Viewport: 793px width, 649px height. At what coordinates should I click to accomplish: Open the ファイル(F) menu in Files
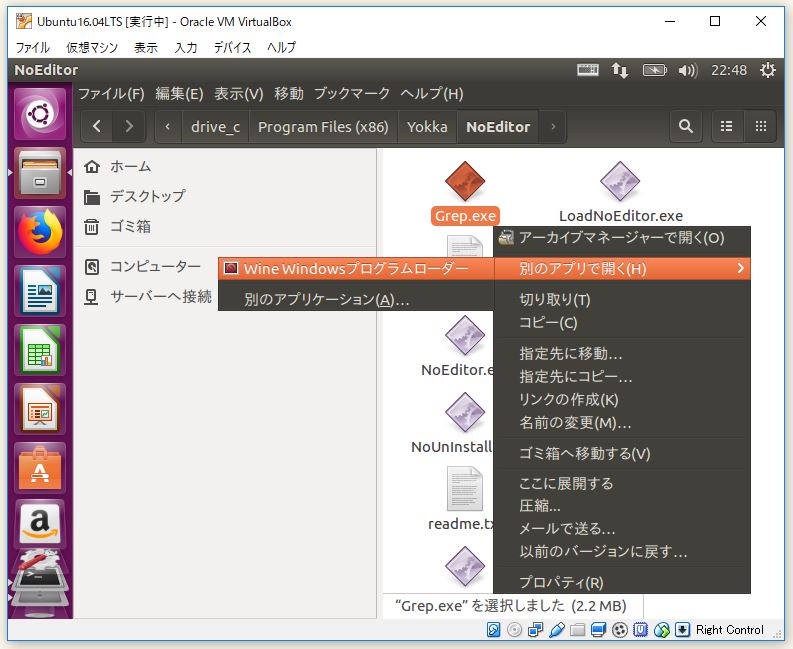[111, 94]
